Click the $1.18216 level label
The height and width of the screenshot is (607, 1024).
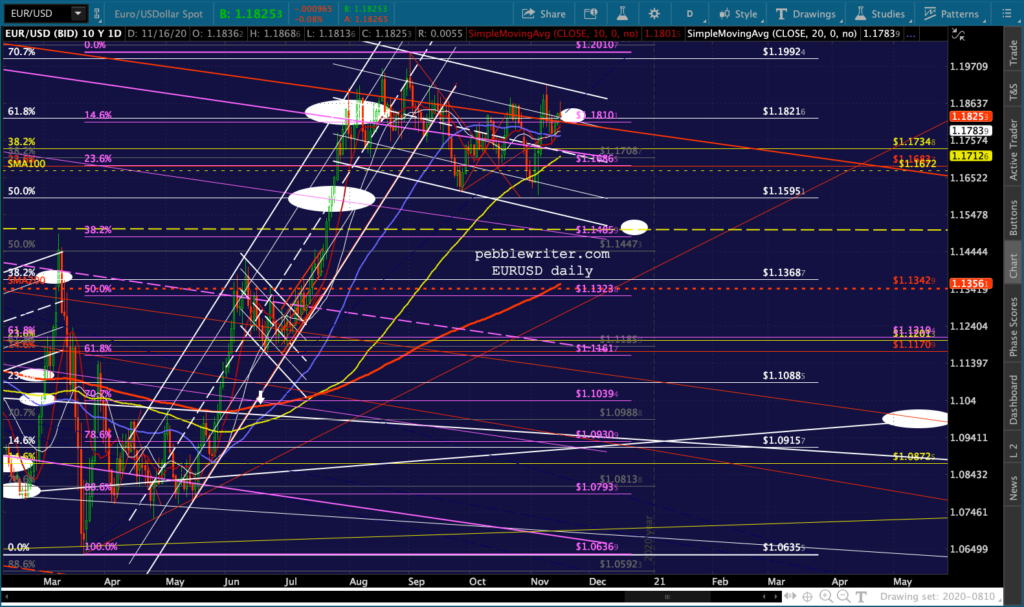784,112
